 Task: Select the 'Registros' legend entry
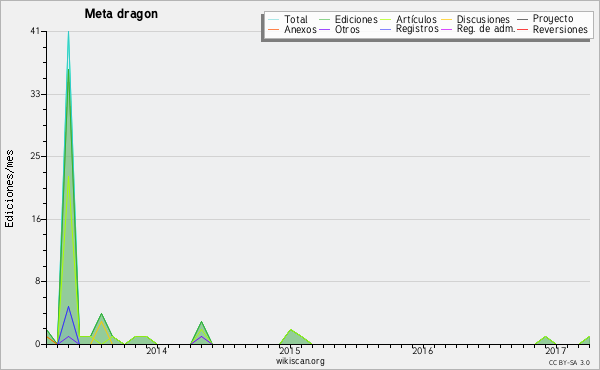coord(417,29)
